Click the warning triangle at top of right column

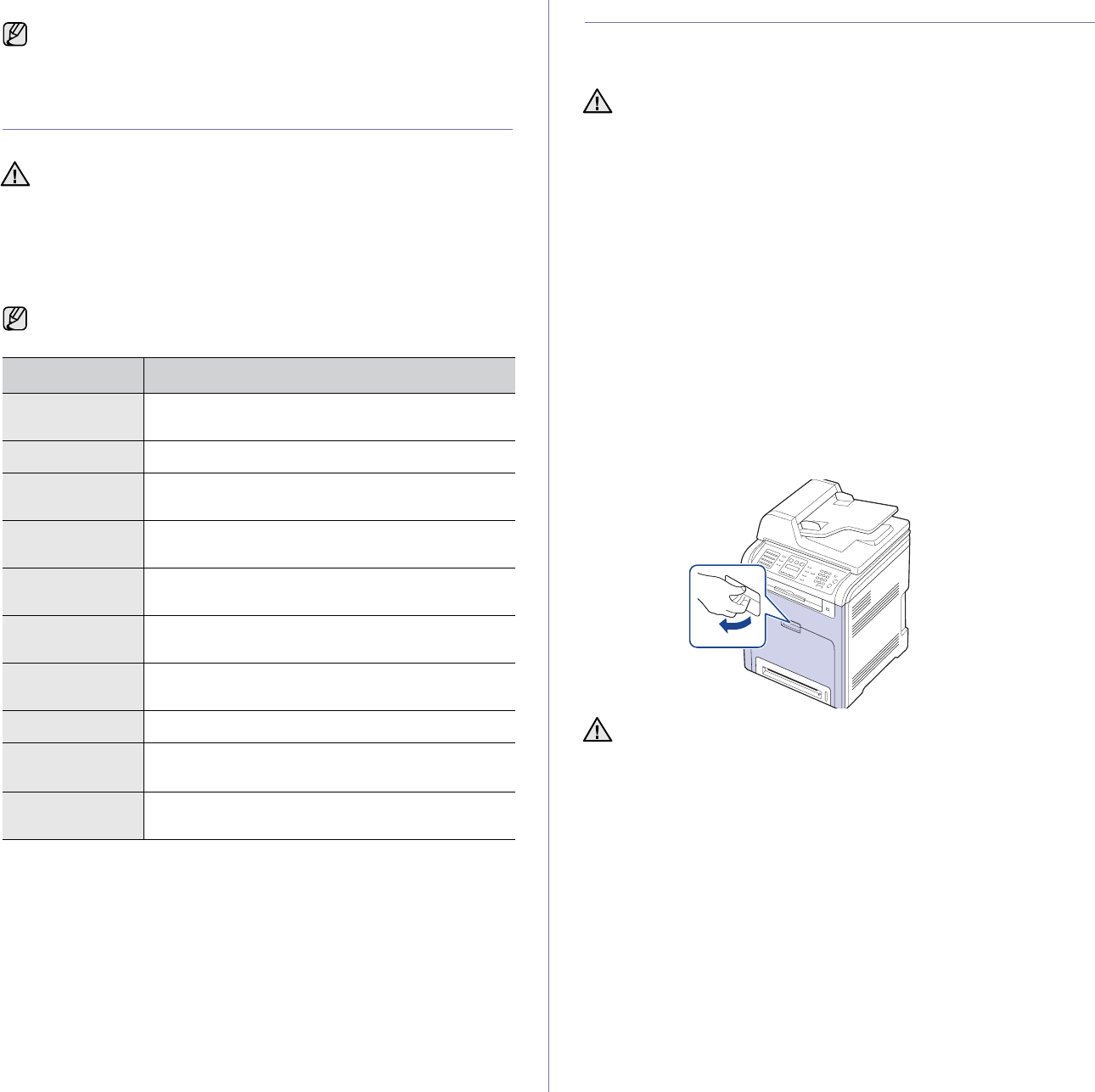[x=598, y=103]
